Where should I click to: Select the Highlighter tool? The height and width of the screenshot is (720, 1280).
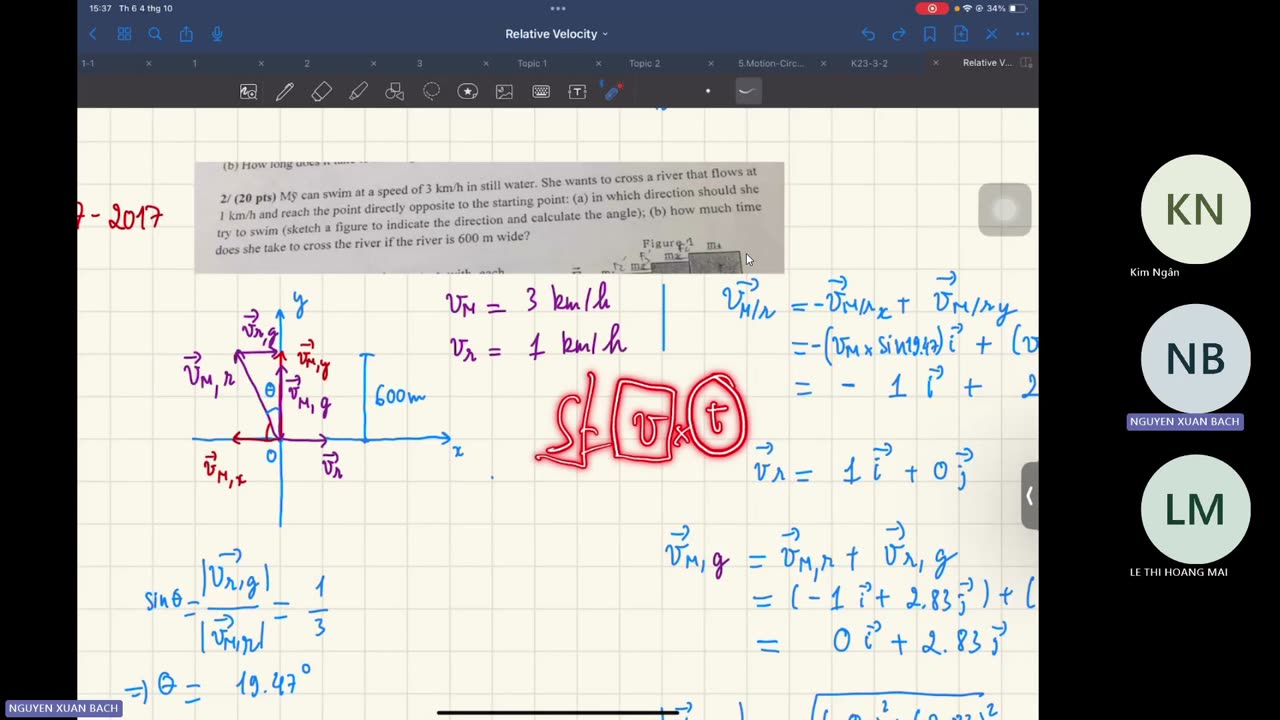pos(358,92)
